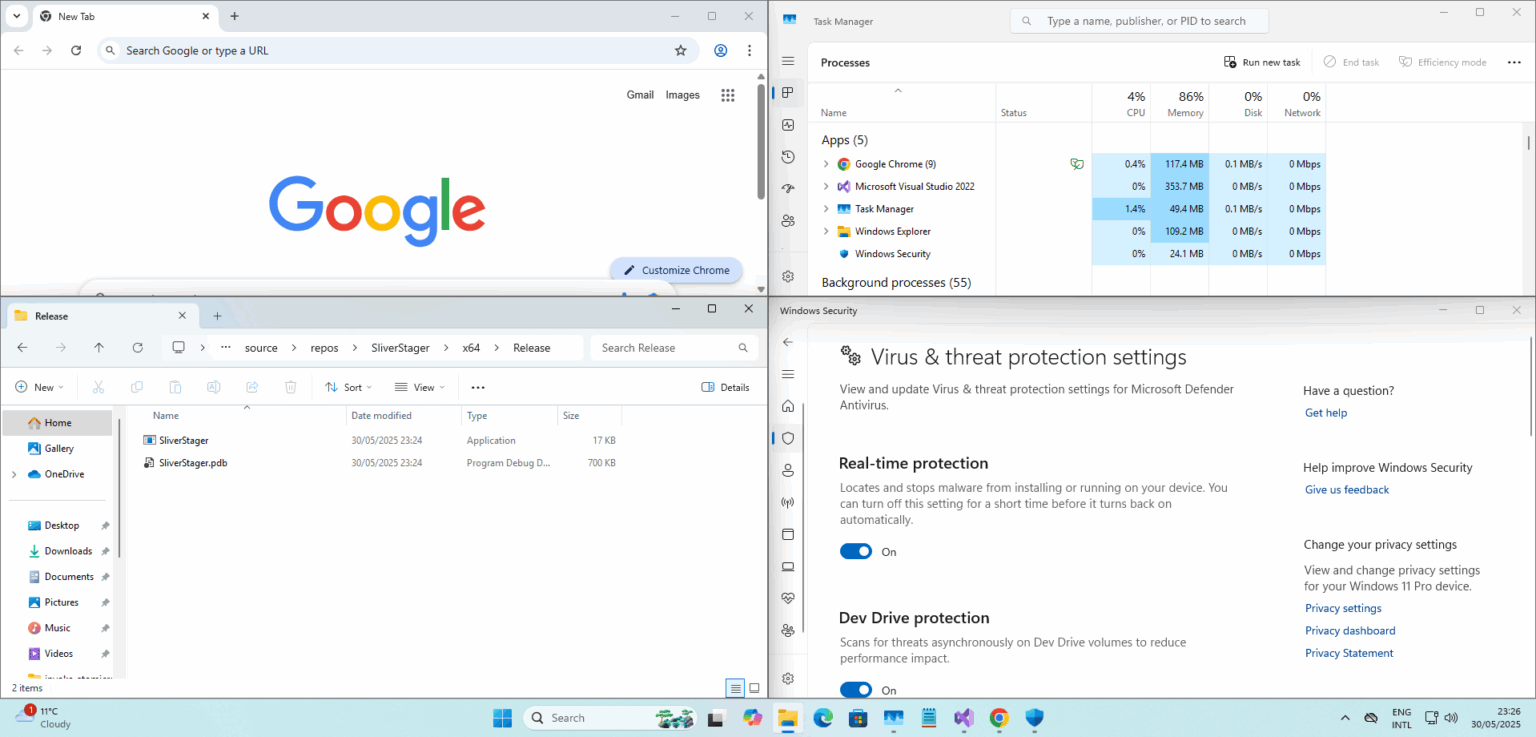Open Account protection in Windows Security sidebar
This screenshot has width=1536, height=737.
(788, 470)
